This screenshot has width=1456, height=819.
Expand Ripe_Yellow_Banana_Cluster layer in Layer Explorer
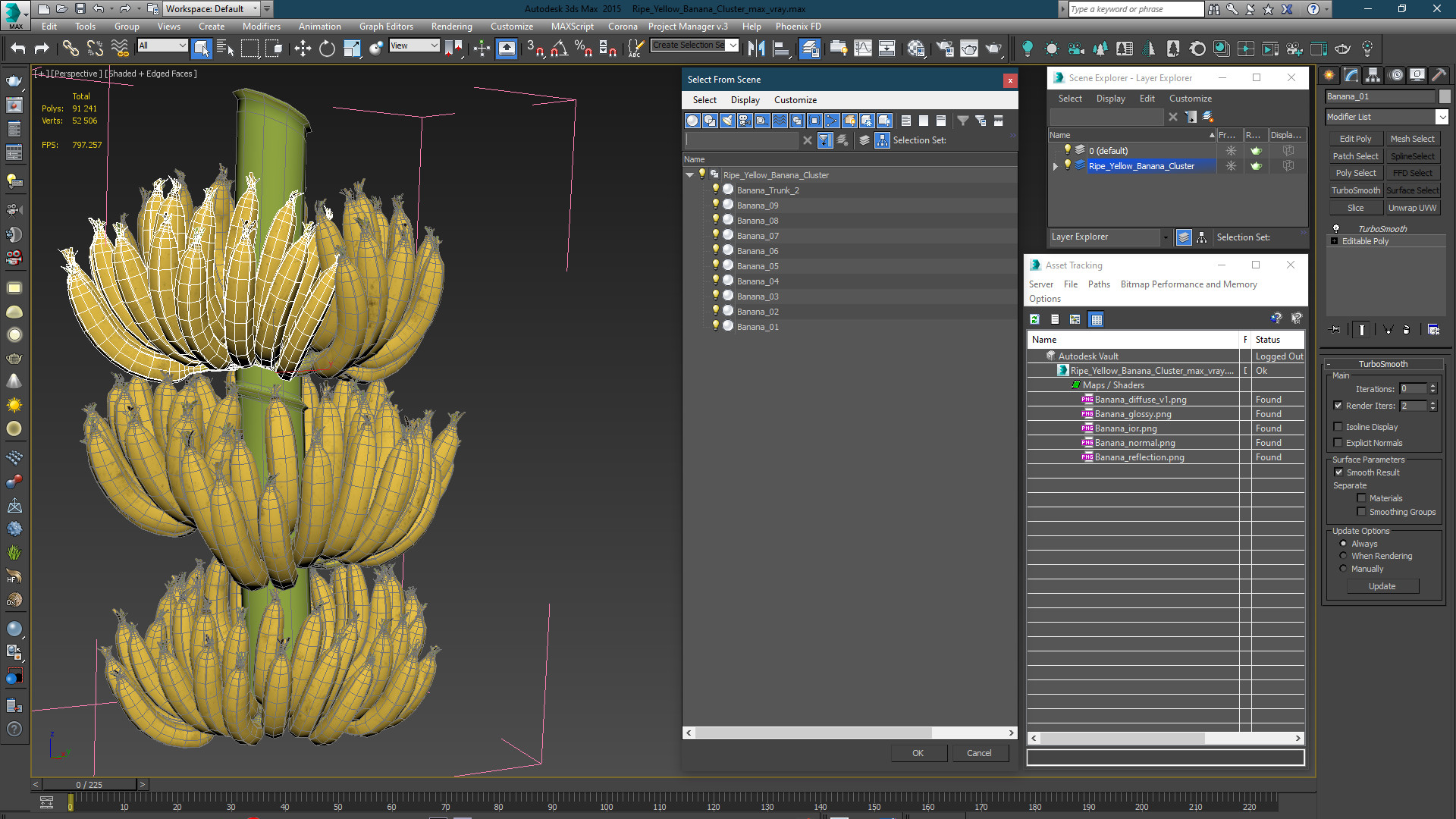point(1055,166)
